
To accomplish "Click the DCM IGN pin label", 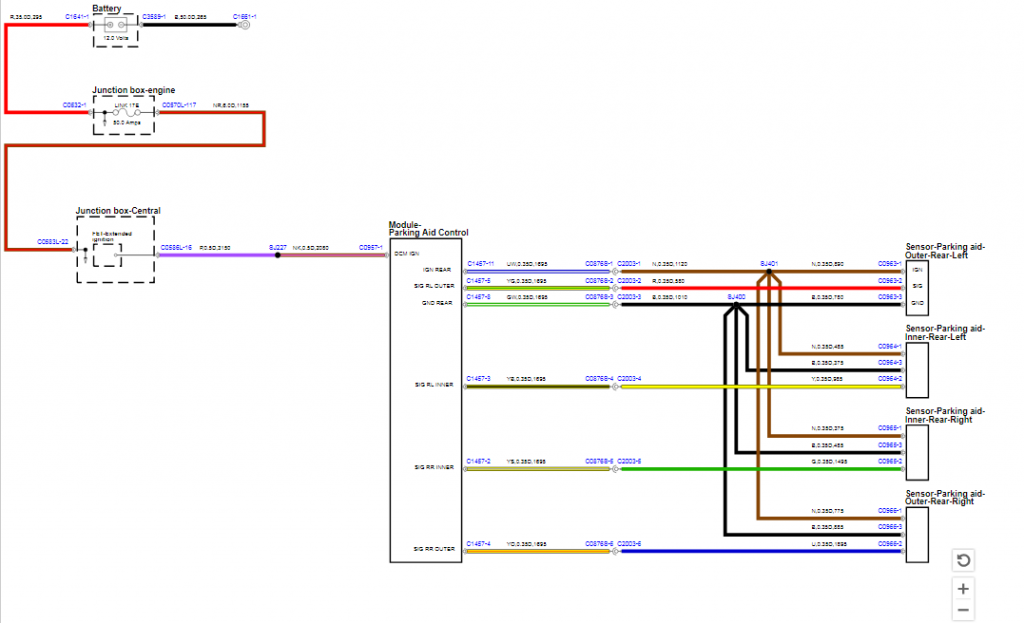I will 407,253.
